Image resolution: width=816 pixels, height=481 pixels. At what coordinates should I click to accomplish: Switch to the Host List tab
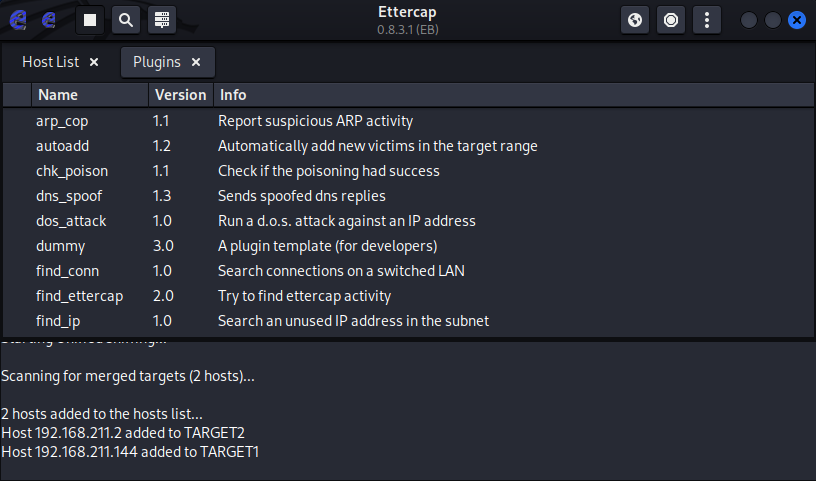50,62
